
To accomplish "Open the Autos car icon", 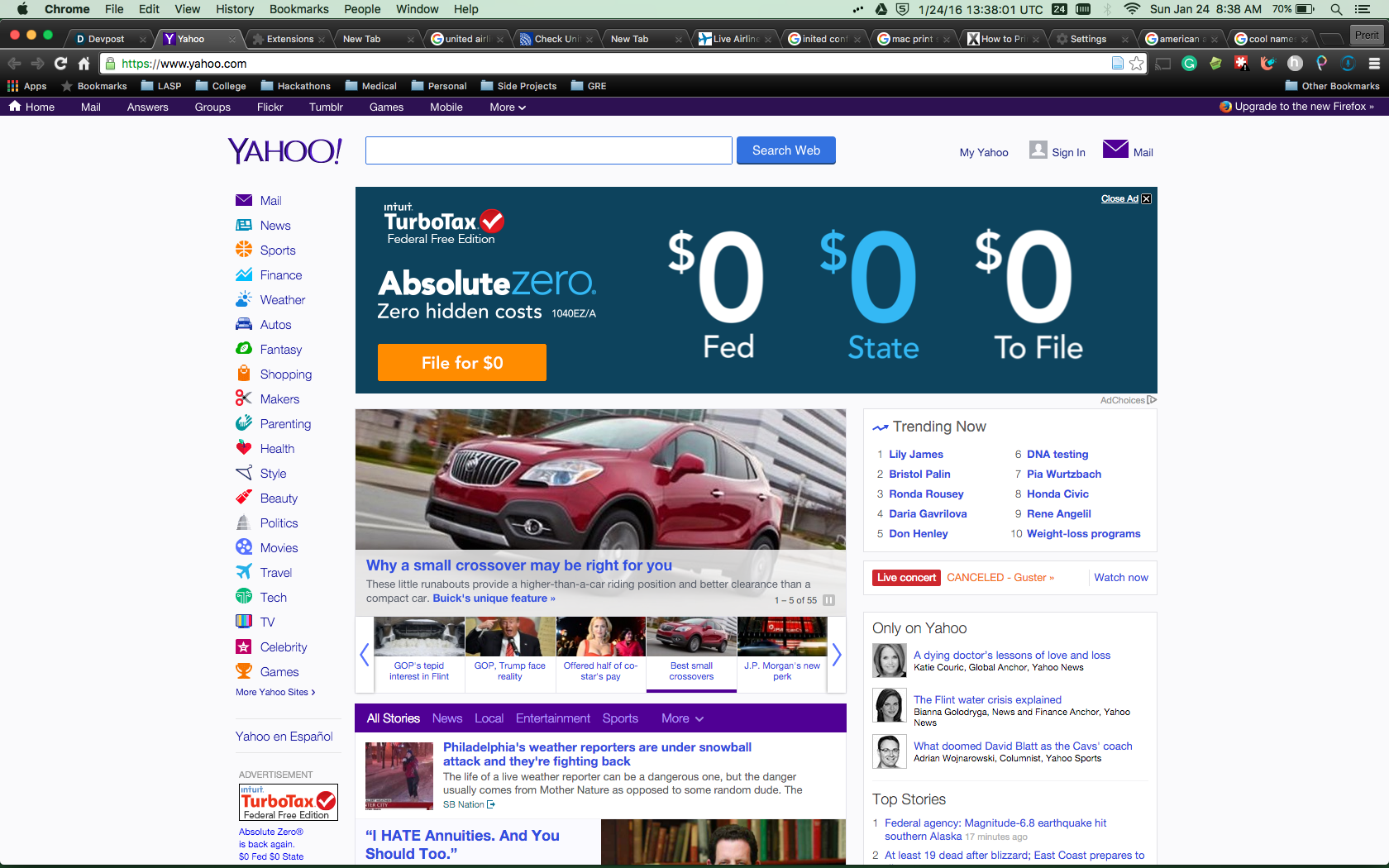I will pyautogui.click(x=244, y=324).
